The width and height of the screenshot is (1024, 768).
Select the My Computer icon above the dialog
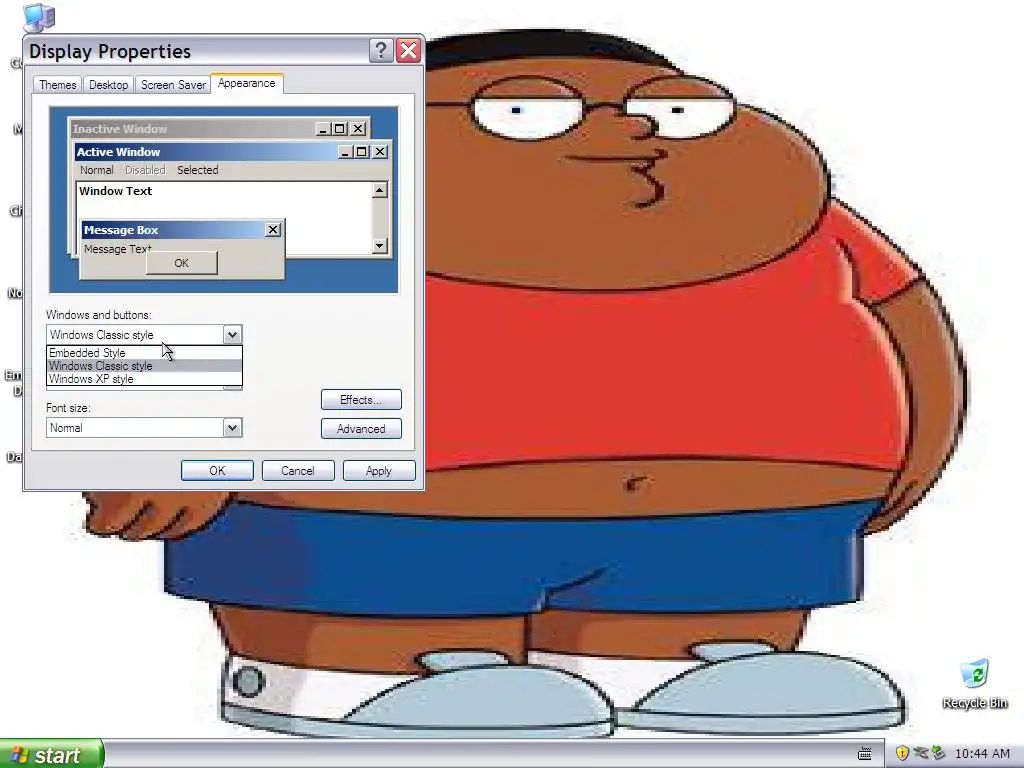tap(39, 18)
